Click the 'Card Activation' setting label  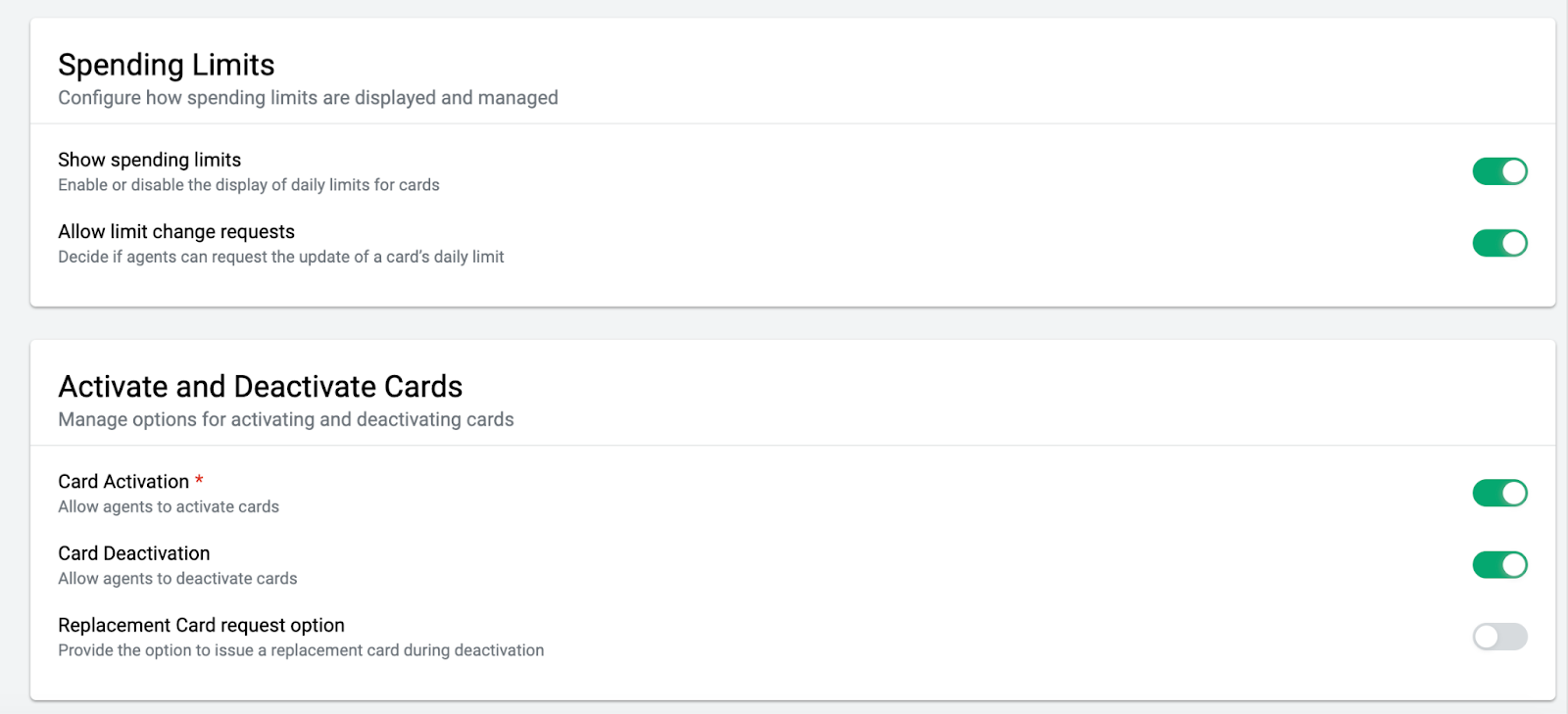pyautogui.click(x=123, y=482)
